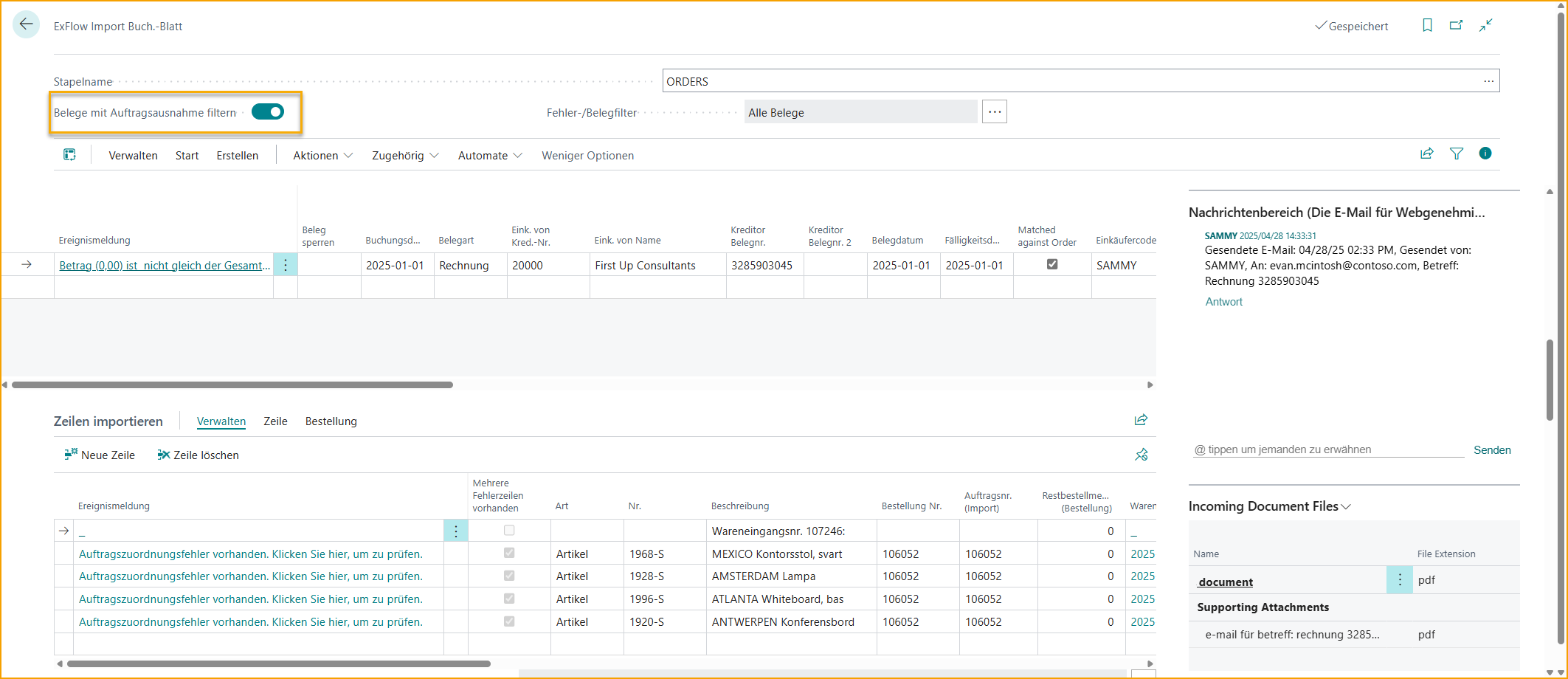Click the collapse page arrows icon
The width and height of the screenshot is (1568, 679).
[1485, 26]
